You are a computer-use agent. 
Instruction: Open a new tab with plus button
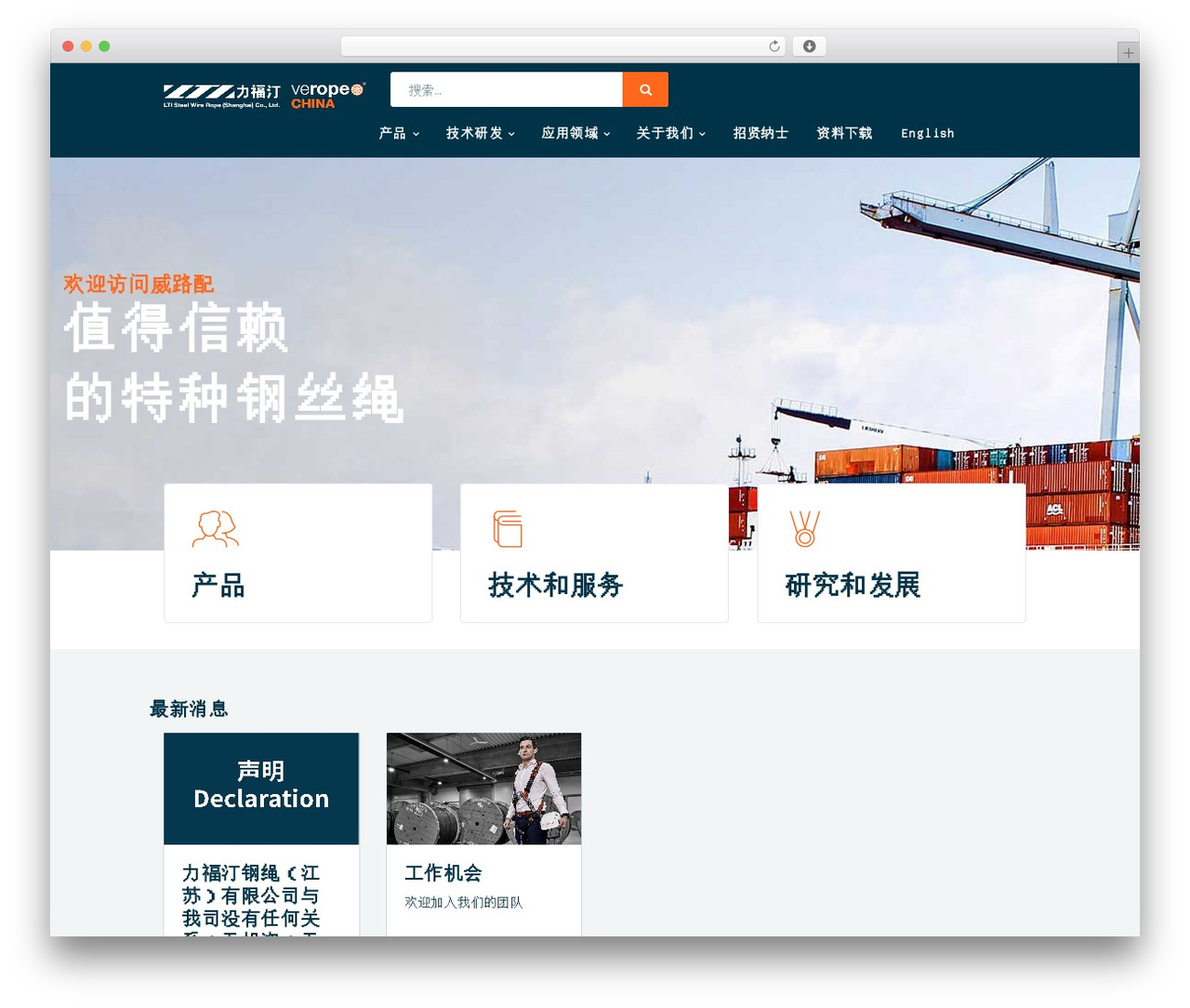point(1128,53)
